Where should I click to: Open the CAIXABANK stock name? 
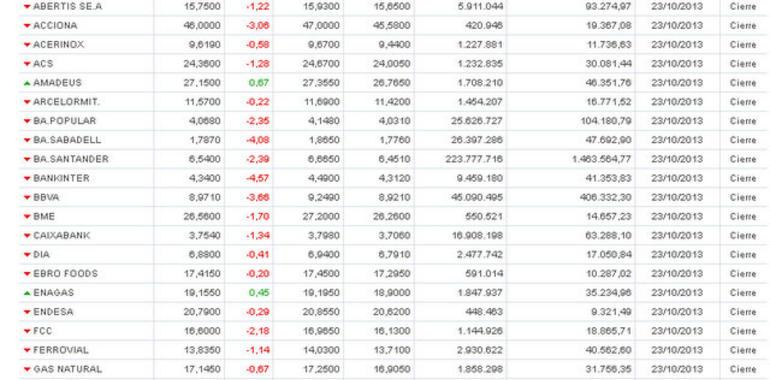click(61, 235)
